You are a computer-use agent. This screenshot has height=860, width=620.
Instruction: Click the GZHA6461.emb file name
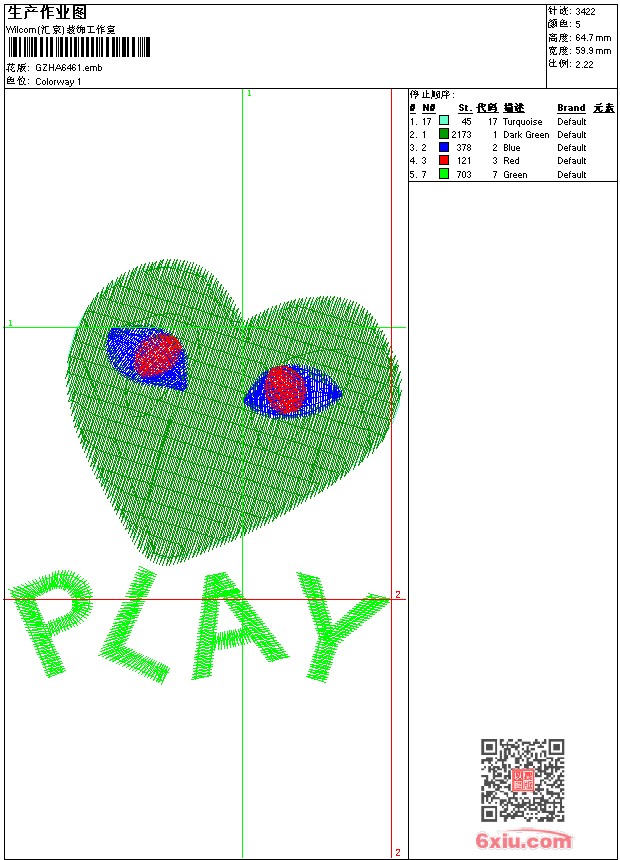(x=68, y=68)
